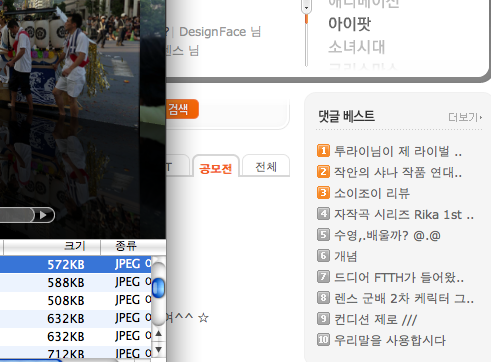The image size is (491, 362).
Task: Click the orange 검색 search button
Action: coord(182,109)
